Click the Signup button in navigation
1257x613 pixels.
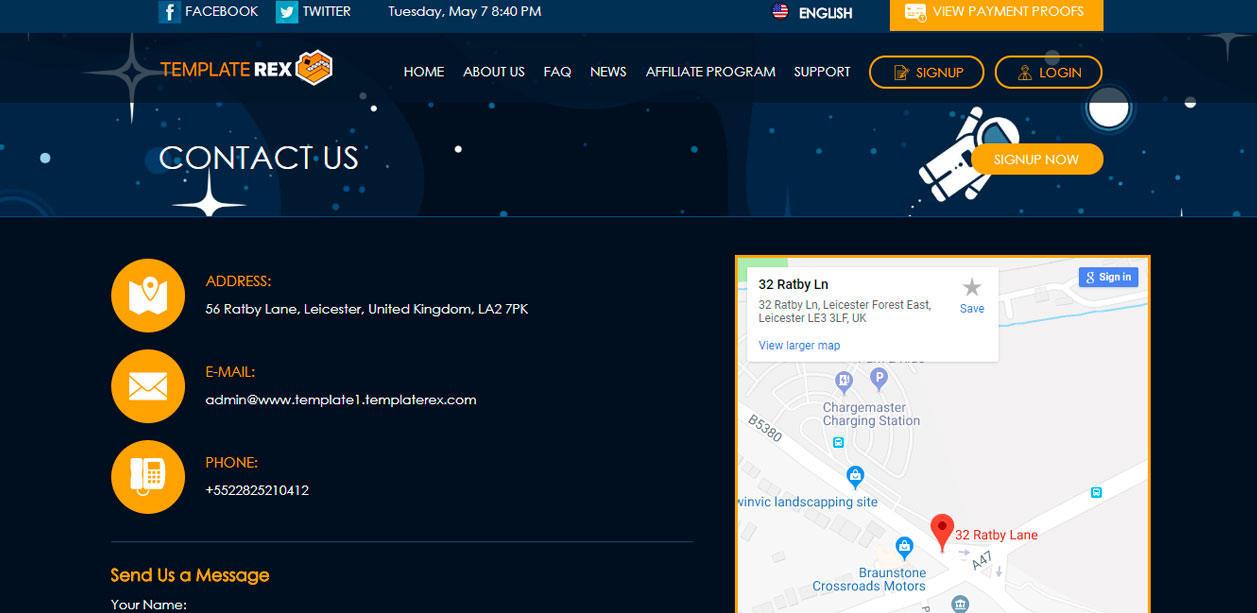[927, 72]
